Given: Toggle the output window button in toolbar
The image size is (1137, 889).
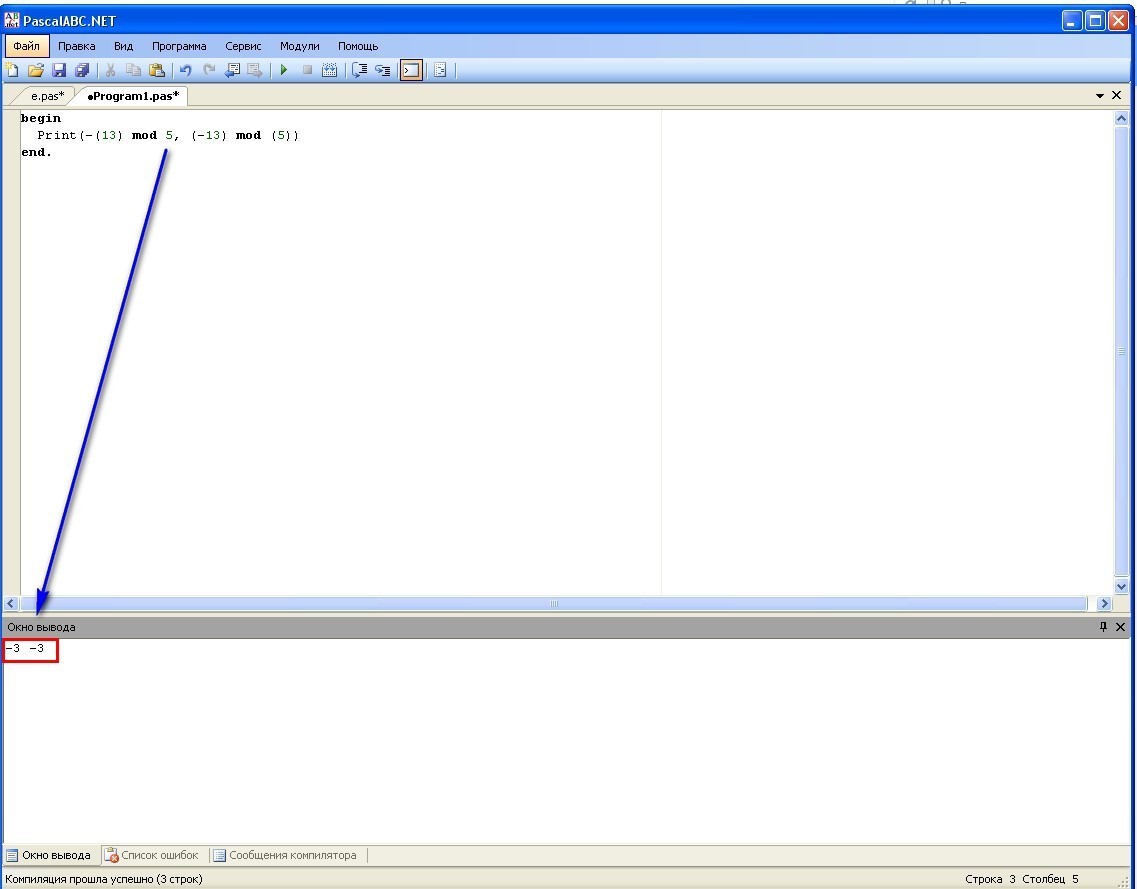Looking at the screenshot, I should 411,70.
